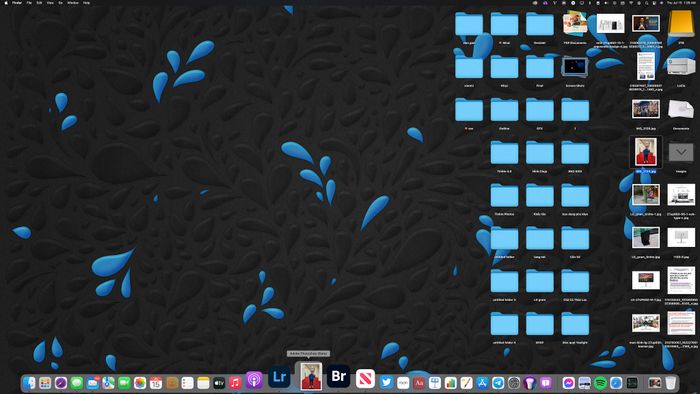Open Launchpad in the Dock

[x=45, y=383]
